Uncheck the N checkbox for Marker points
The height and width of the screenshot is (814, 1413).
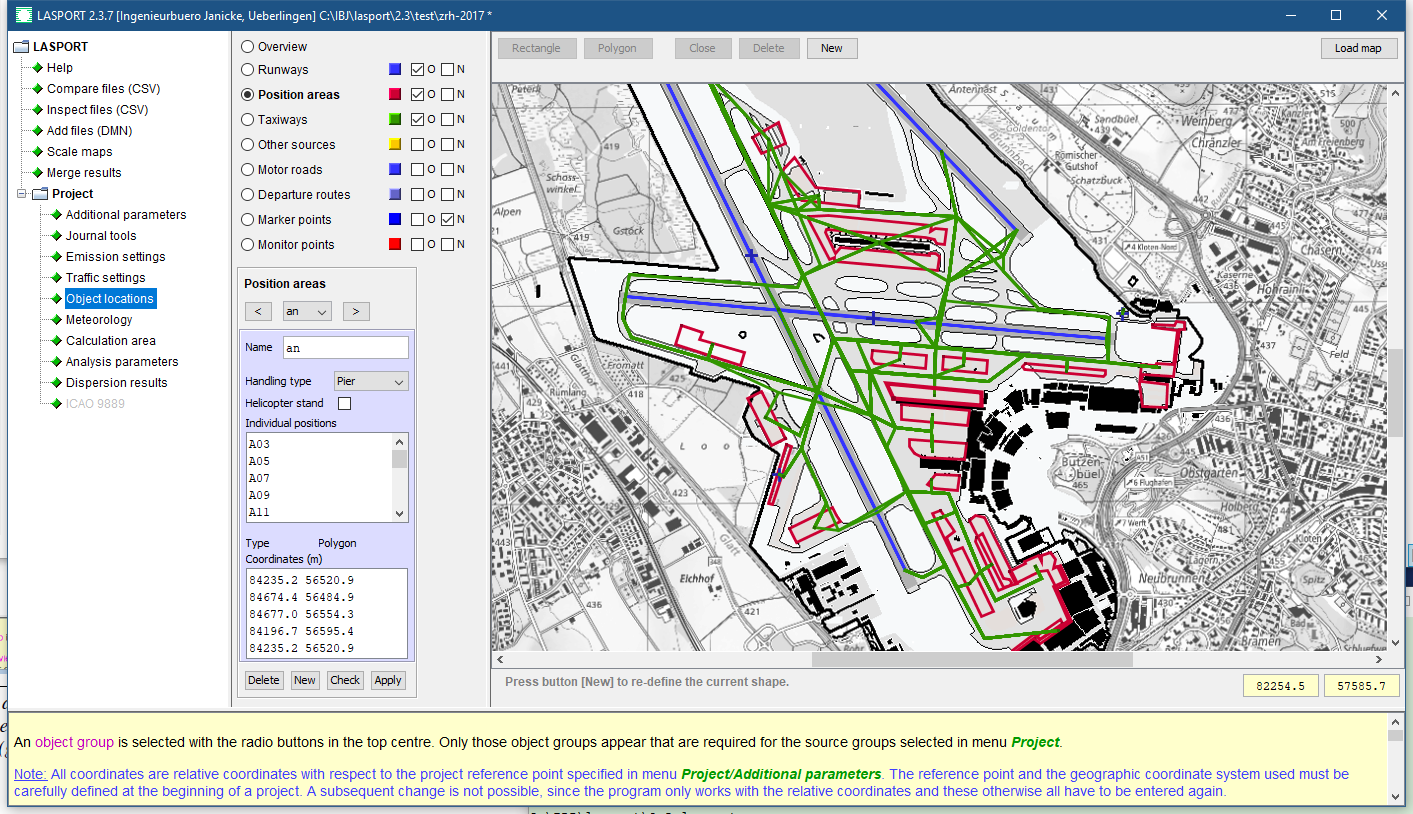(x=447, y=220)
